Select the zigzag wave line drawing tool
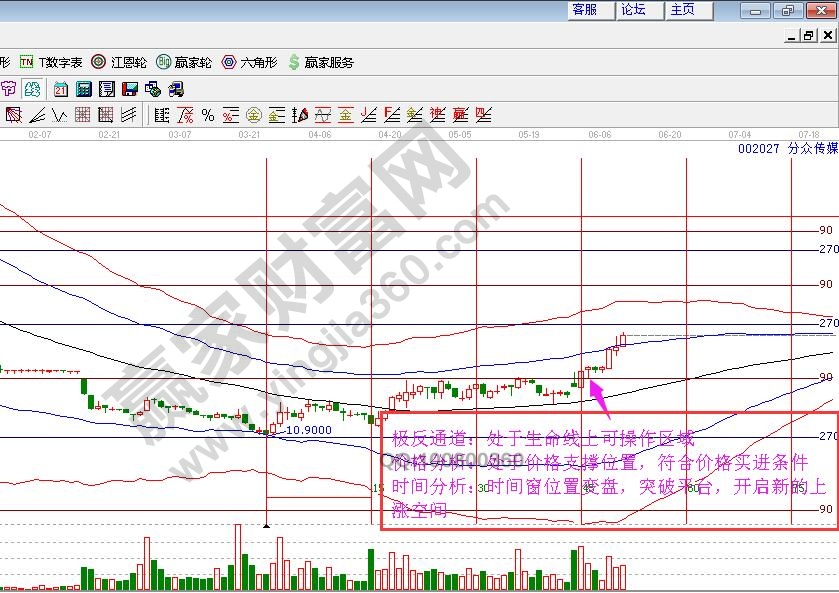The width and height of the screenshot is (839, 593). point(58,115)
